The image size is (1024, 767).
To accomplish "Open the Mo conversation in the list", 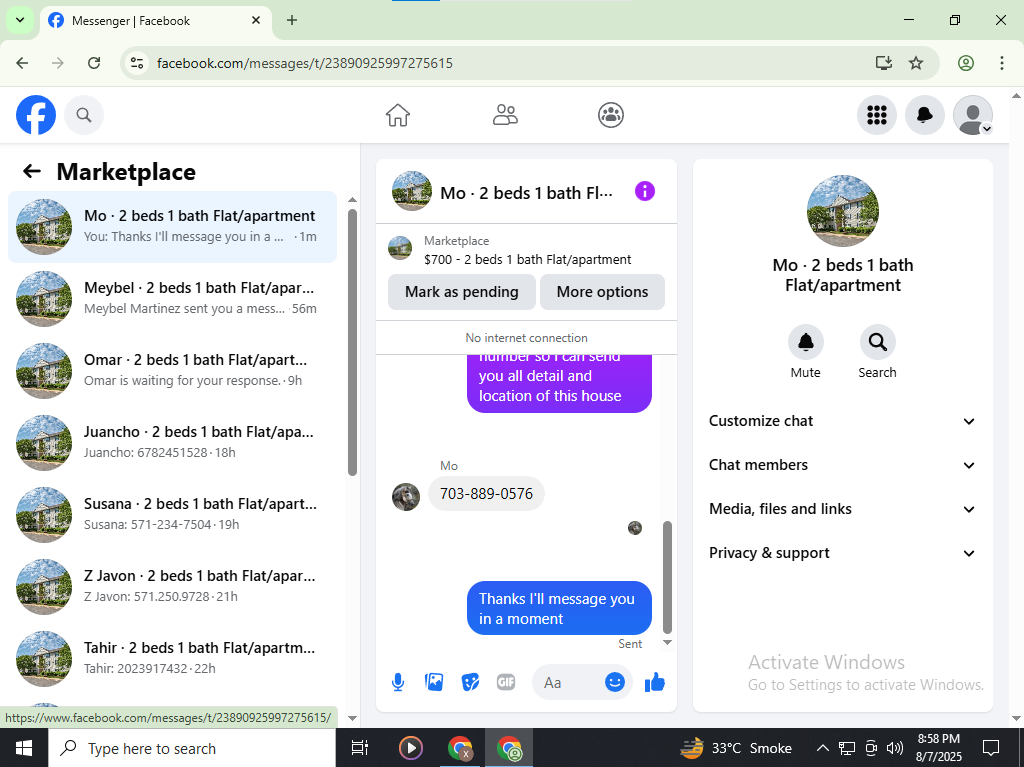I will (x=172, y=227).
